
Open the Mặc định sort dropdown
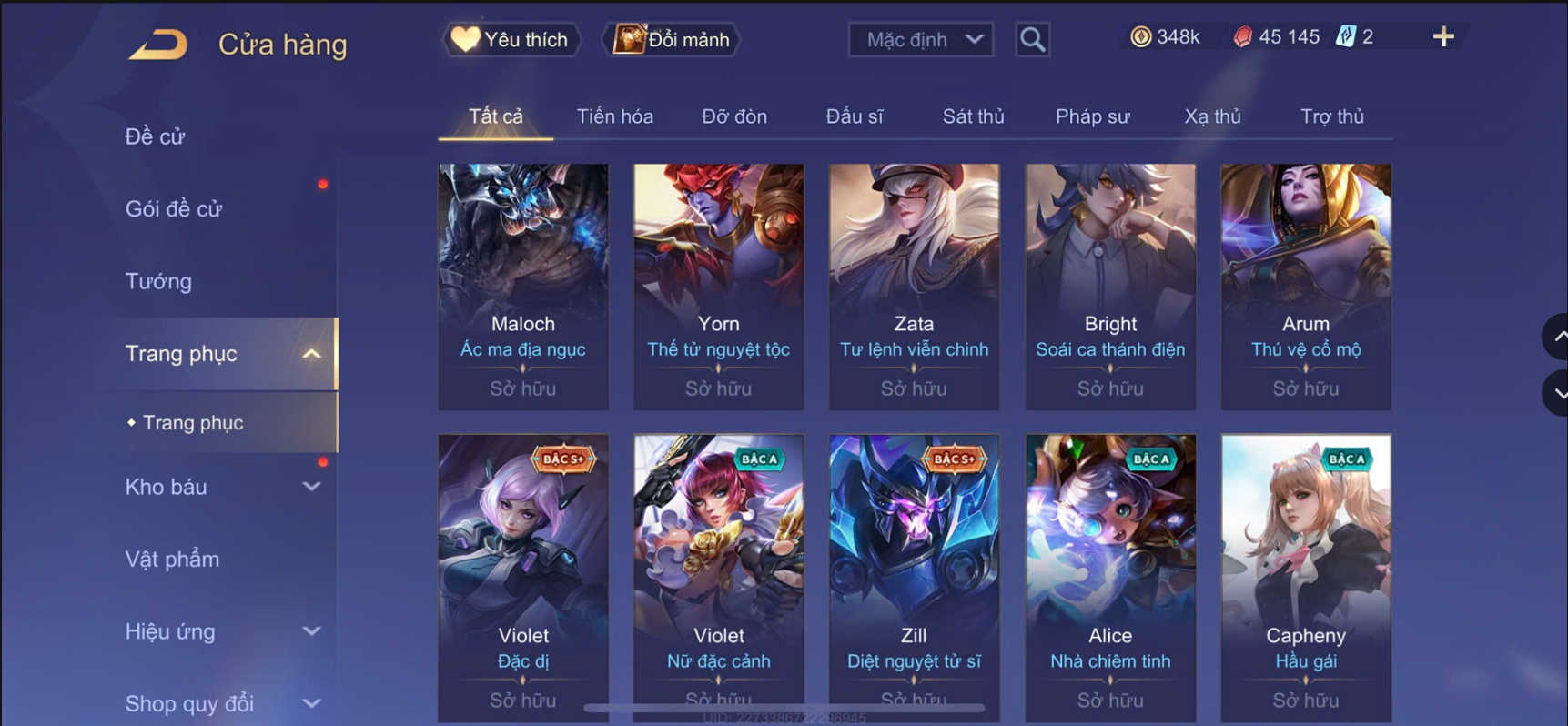pyautogui.click(x=921, y=39)
